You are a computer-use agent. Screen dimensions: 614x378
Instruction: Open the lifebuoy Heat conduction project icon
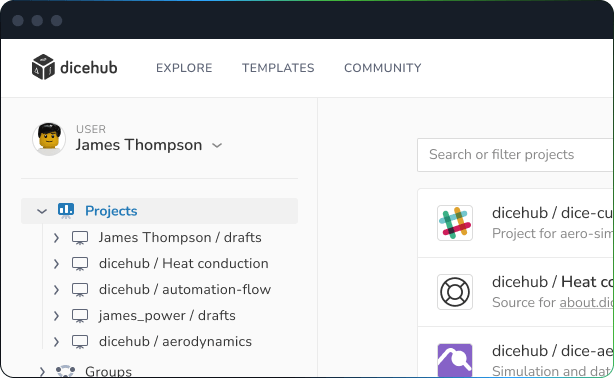455,292
